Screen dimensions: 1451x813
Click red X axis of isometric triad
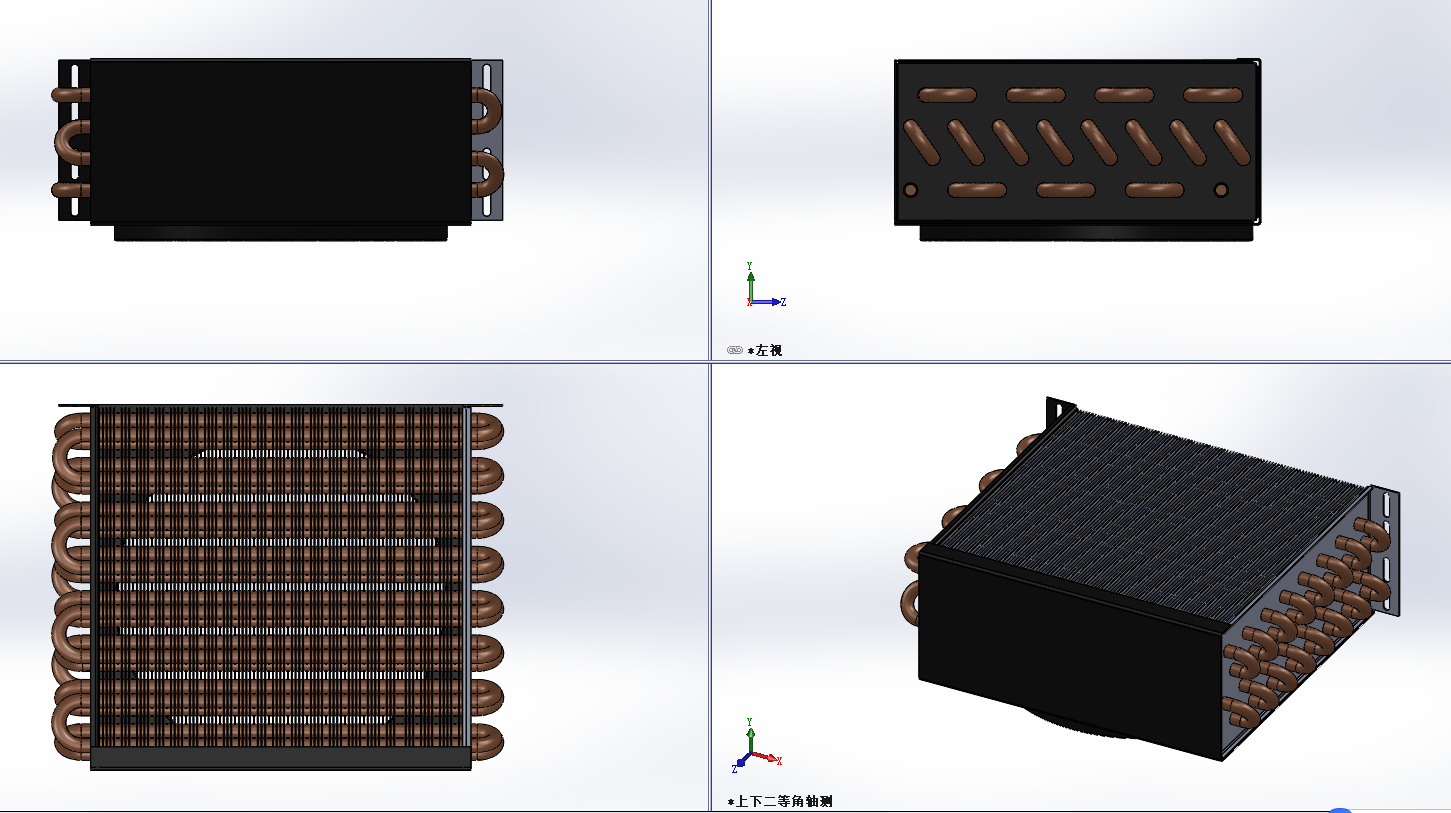[767, 757]
